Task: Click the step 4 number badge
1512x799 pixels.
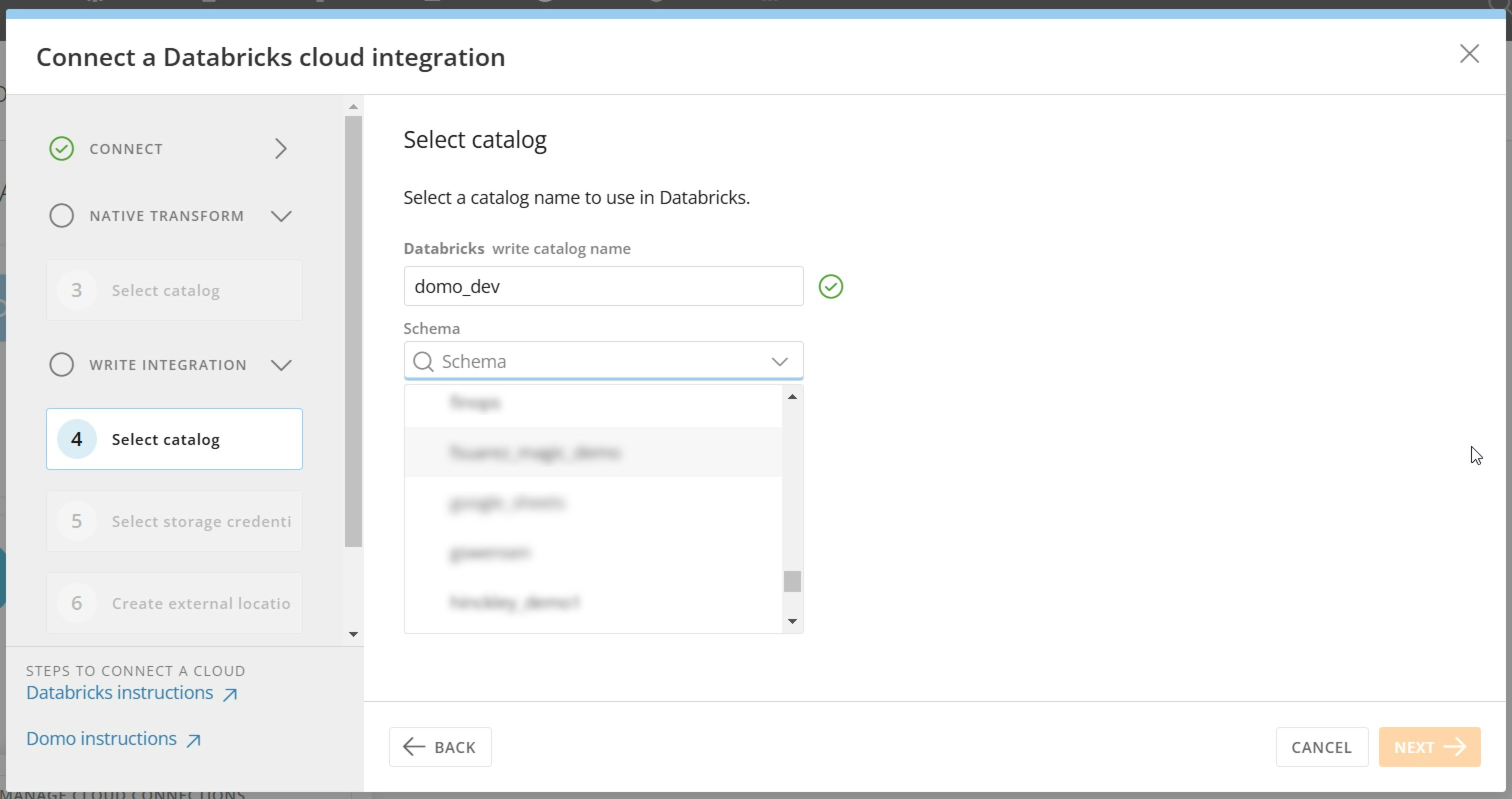Action: (x=77, y=439)
